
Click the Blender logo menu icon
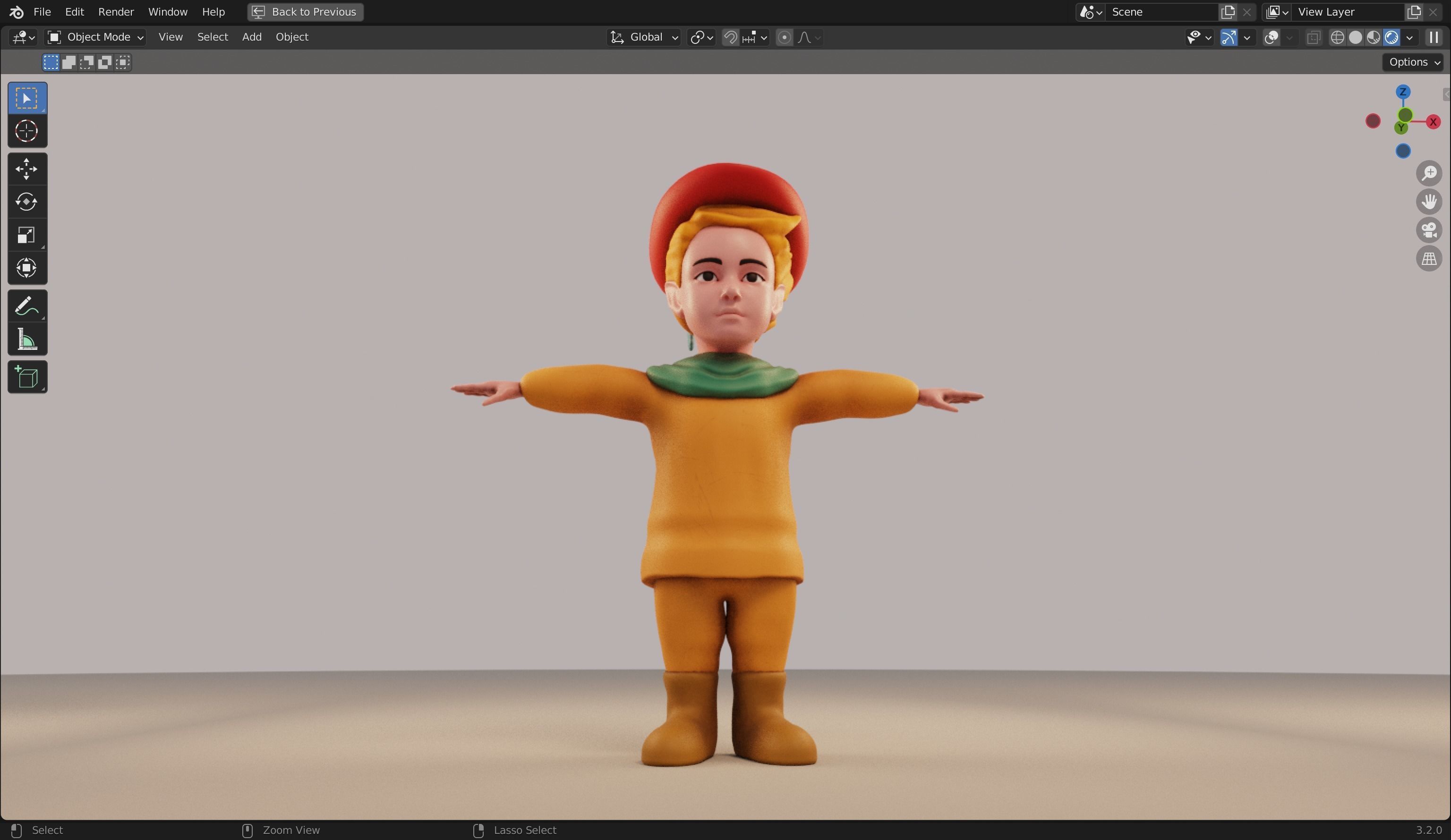(x=16, y=11)
